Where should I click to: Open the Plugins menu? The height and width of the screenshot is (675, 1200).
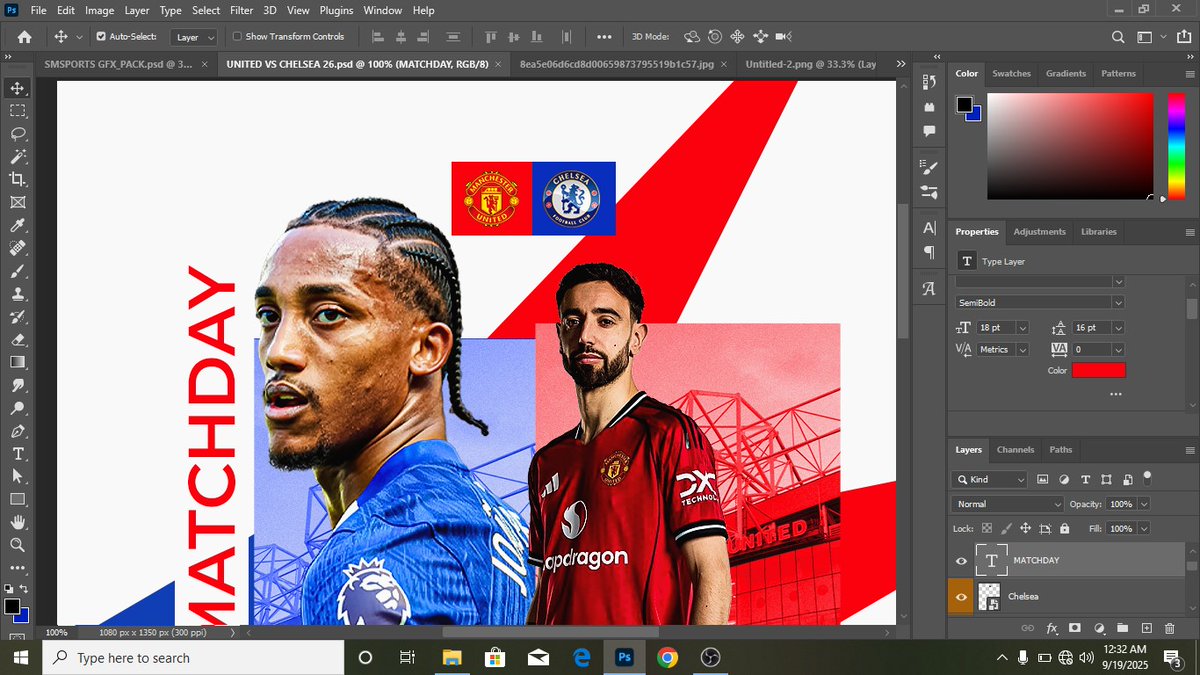[x=336, y=10]
